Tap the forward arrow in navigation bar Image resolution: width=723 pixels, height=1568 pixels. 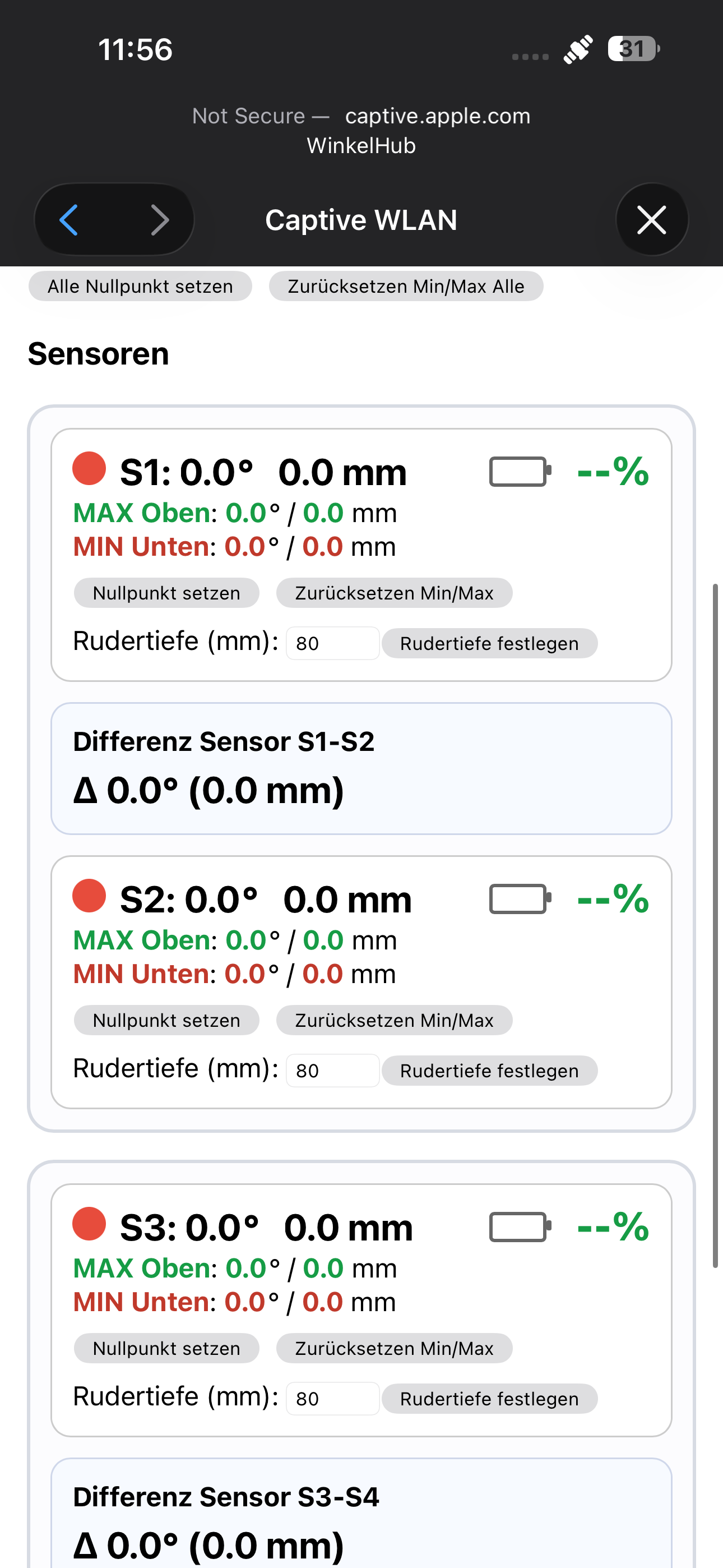point(159,220)
